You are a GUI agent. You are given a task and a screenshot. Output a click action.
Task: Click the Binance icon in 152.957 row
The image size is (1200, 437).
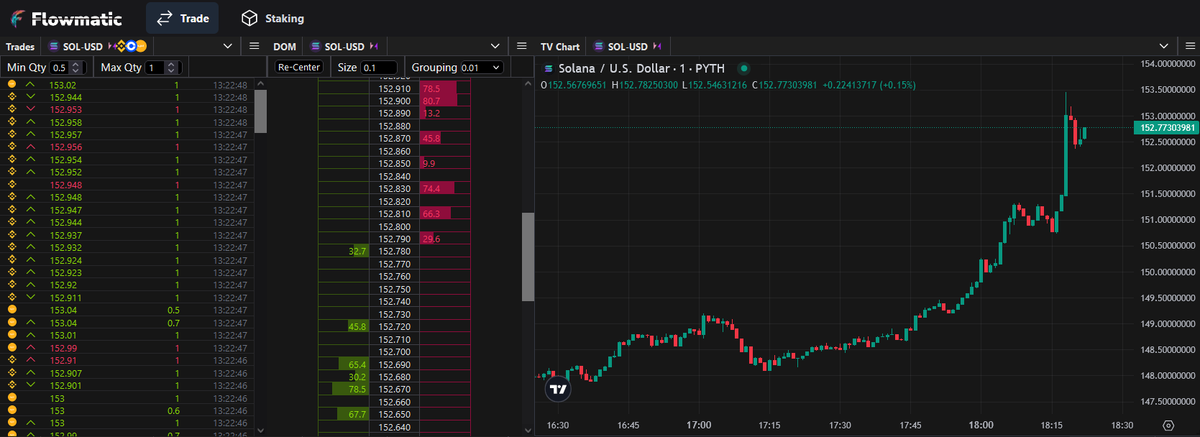click(12, 134)
